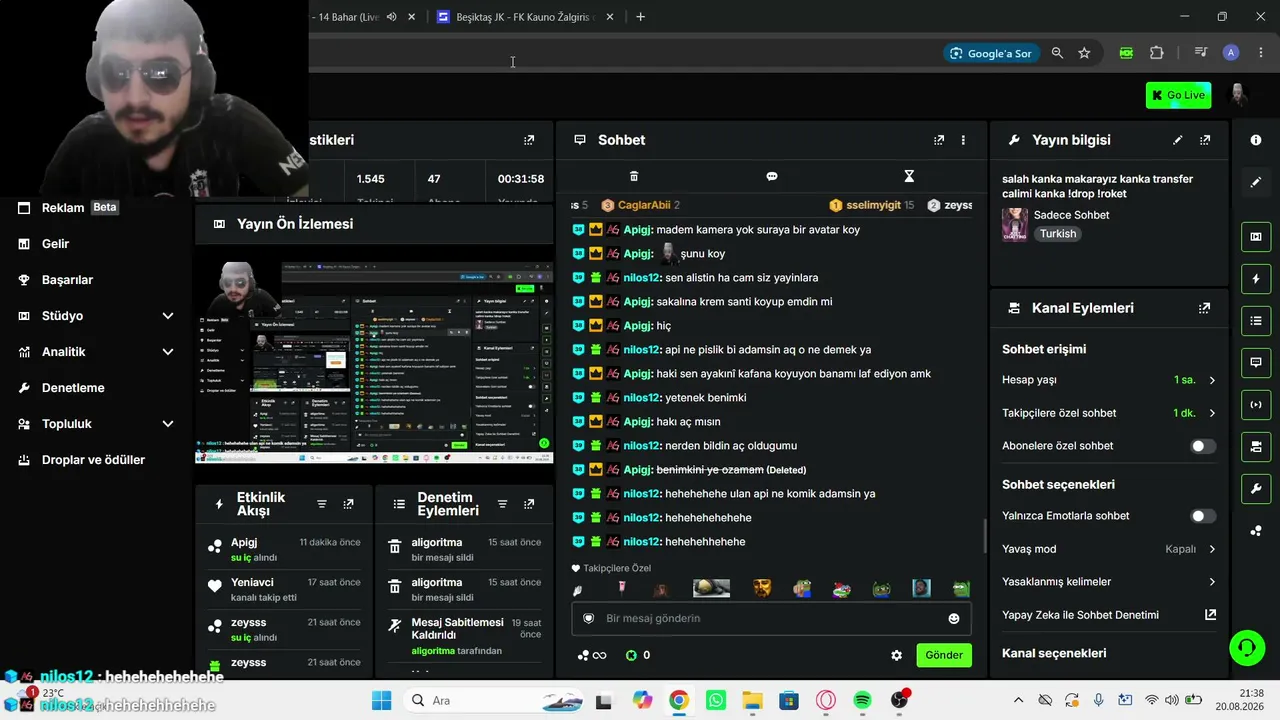Pop out the statistics panel
The height and width of the screenshot is (720, 1280).
point(529,140)
